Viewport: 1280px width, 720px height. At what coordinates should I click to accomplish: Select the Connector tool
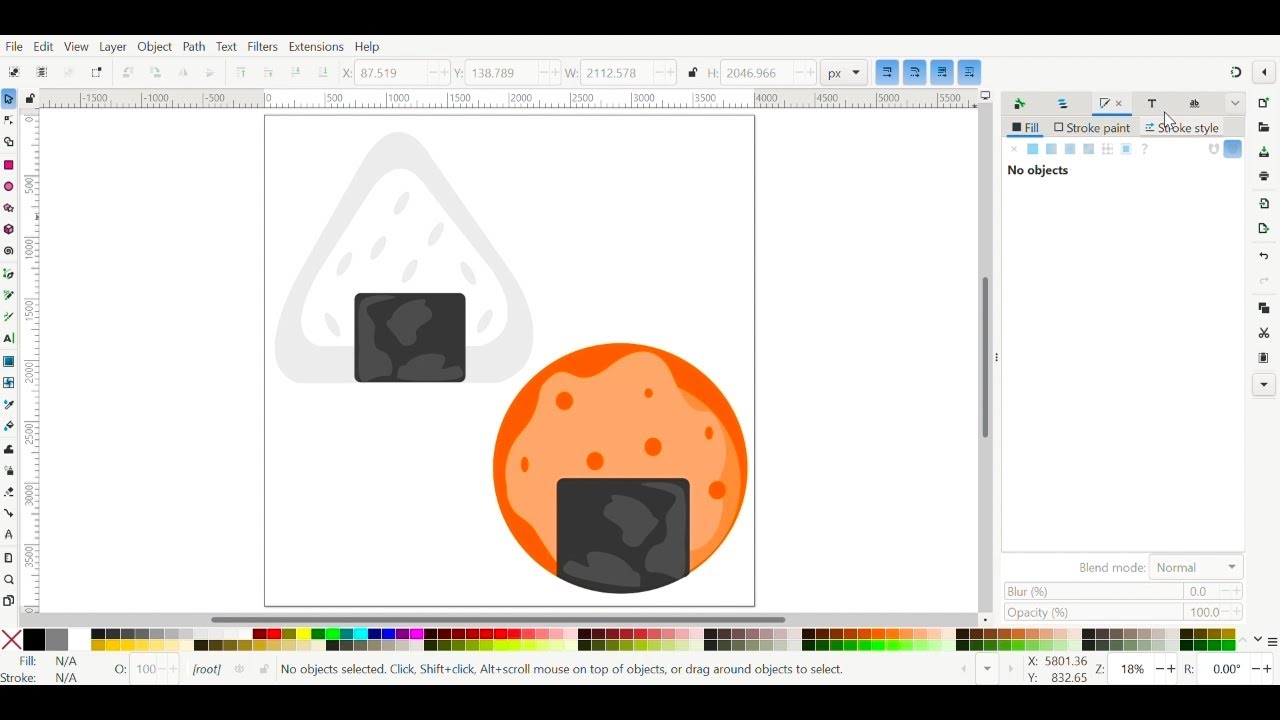point(9,514)
